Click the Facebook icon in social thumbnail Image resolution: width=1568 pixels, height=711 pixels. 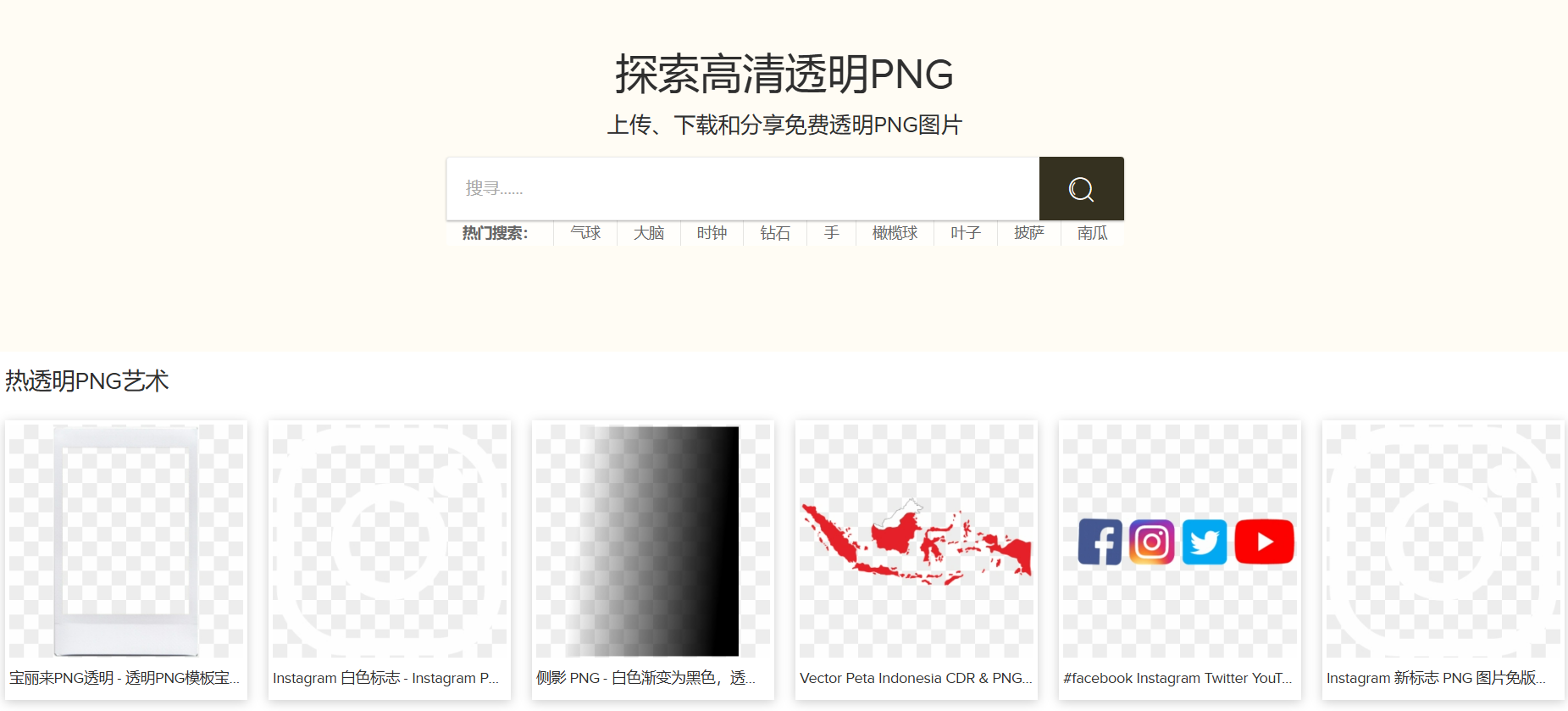[x=1100, y=542]
